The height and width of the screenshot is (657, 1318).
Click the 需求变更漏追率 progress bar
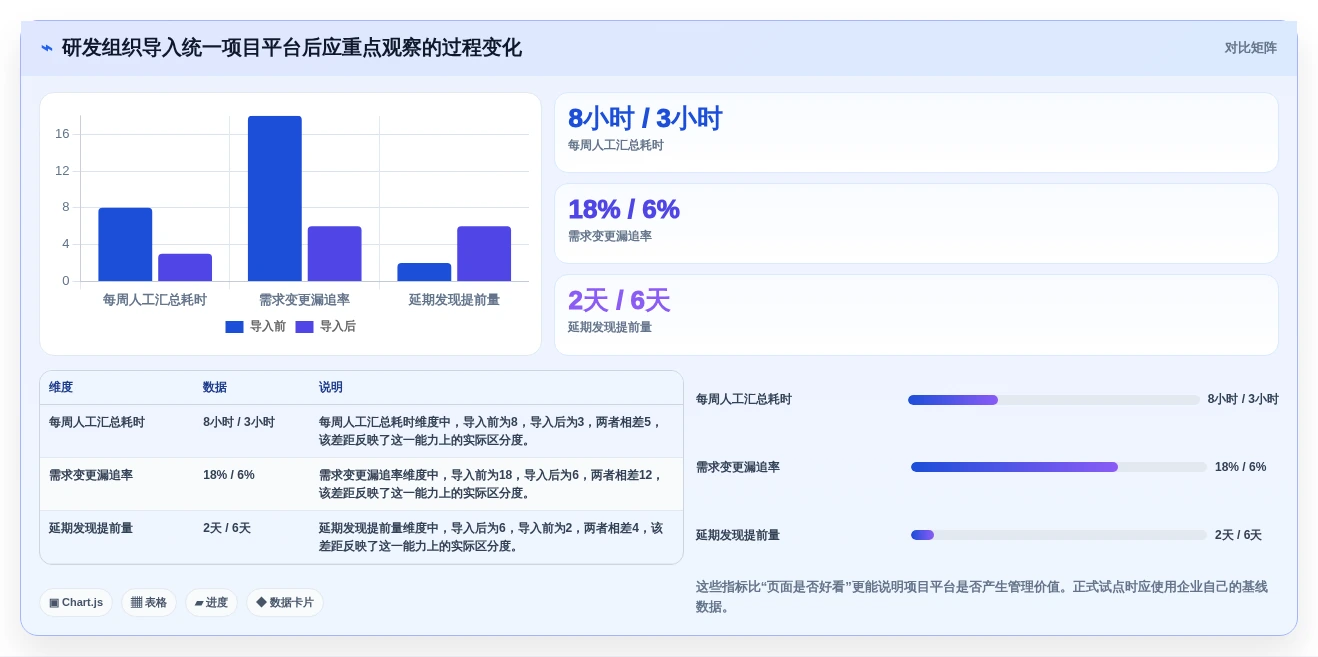(1058, 467)
